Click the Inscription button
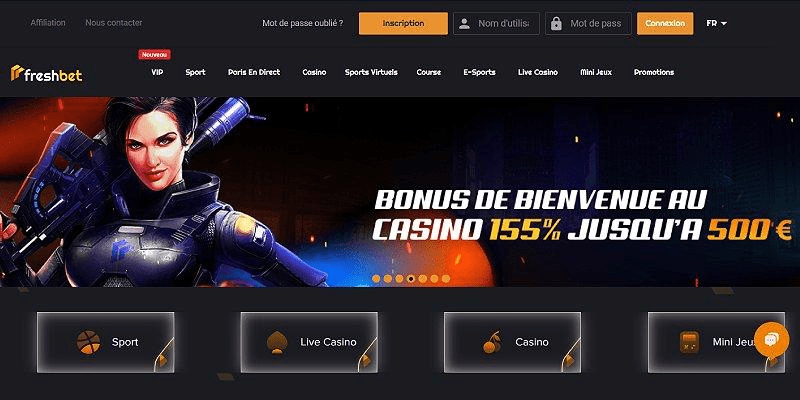The height and width of the screenshot is (400, 800). pos(403,23)
